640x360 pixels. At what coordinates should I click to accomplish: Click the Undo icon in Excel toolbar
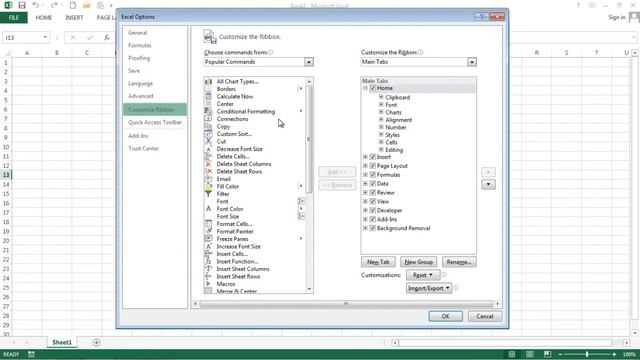[36, 5]
